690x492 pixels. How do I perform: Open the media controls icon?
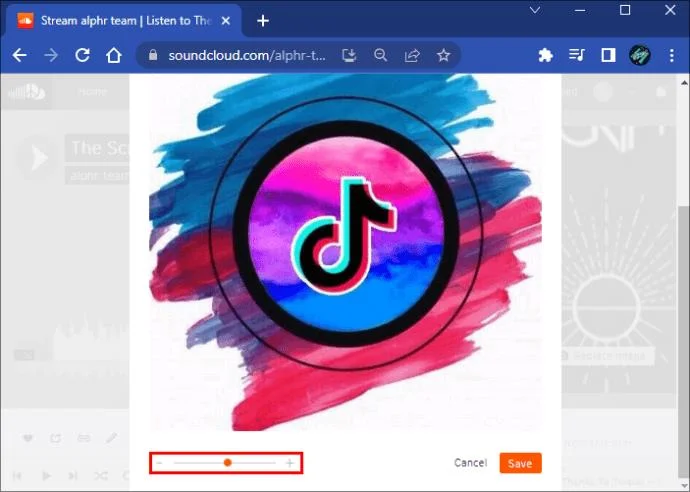(x=576, y=55)
